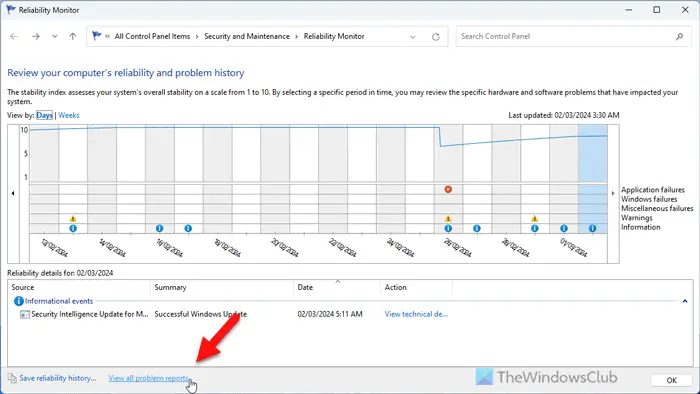Click the Save reliability history document icon
This screenshot has height=394, width=700.
(x=12, y=378)
